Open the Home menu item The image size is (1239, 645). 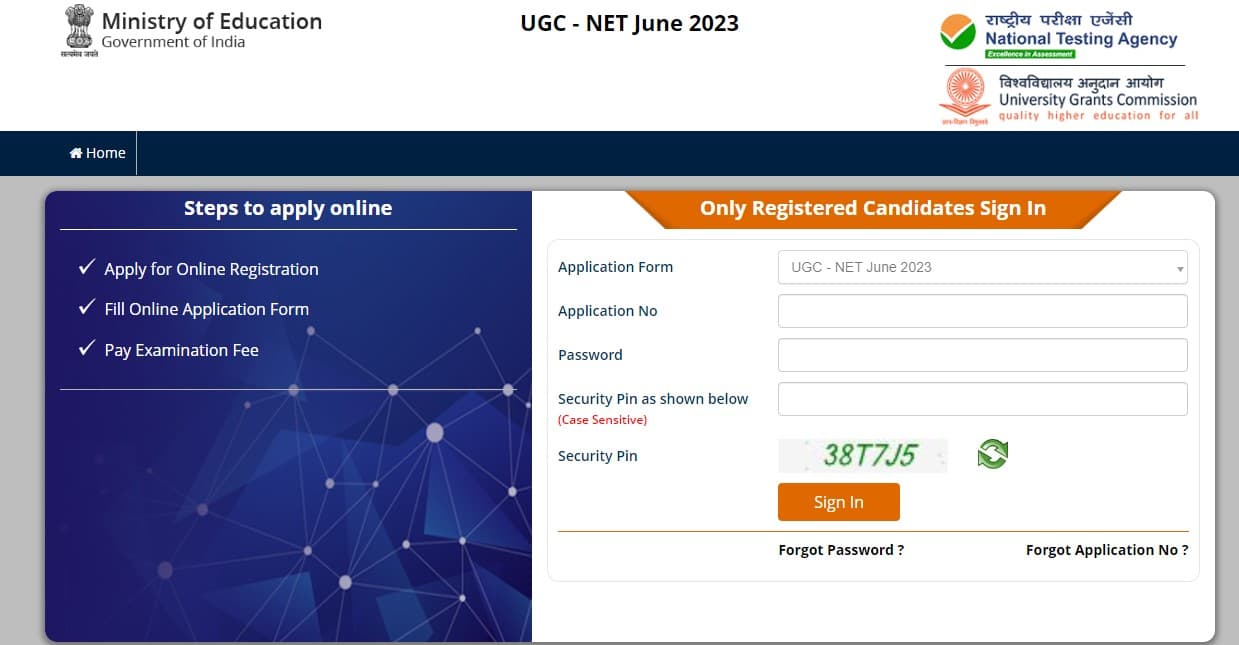point(97,152)
